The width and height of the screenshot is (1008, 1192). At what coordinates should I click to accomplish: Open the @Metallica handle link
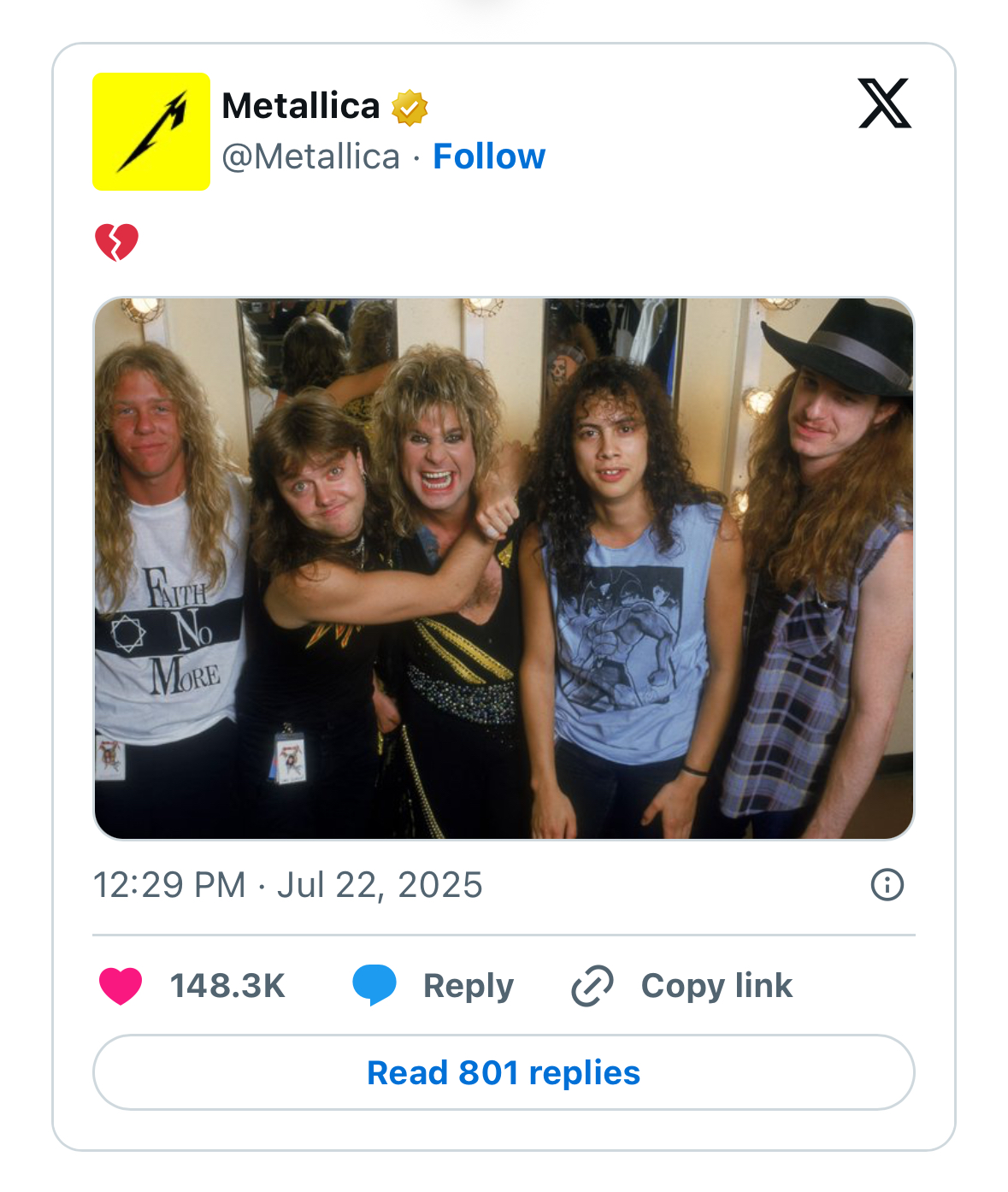click(x=310, y=156)
